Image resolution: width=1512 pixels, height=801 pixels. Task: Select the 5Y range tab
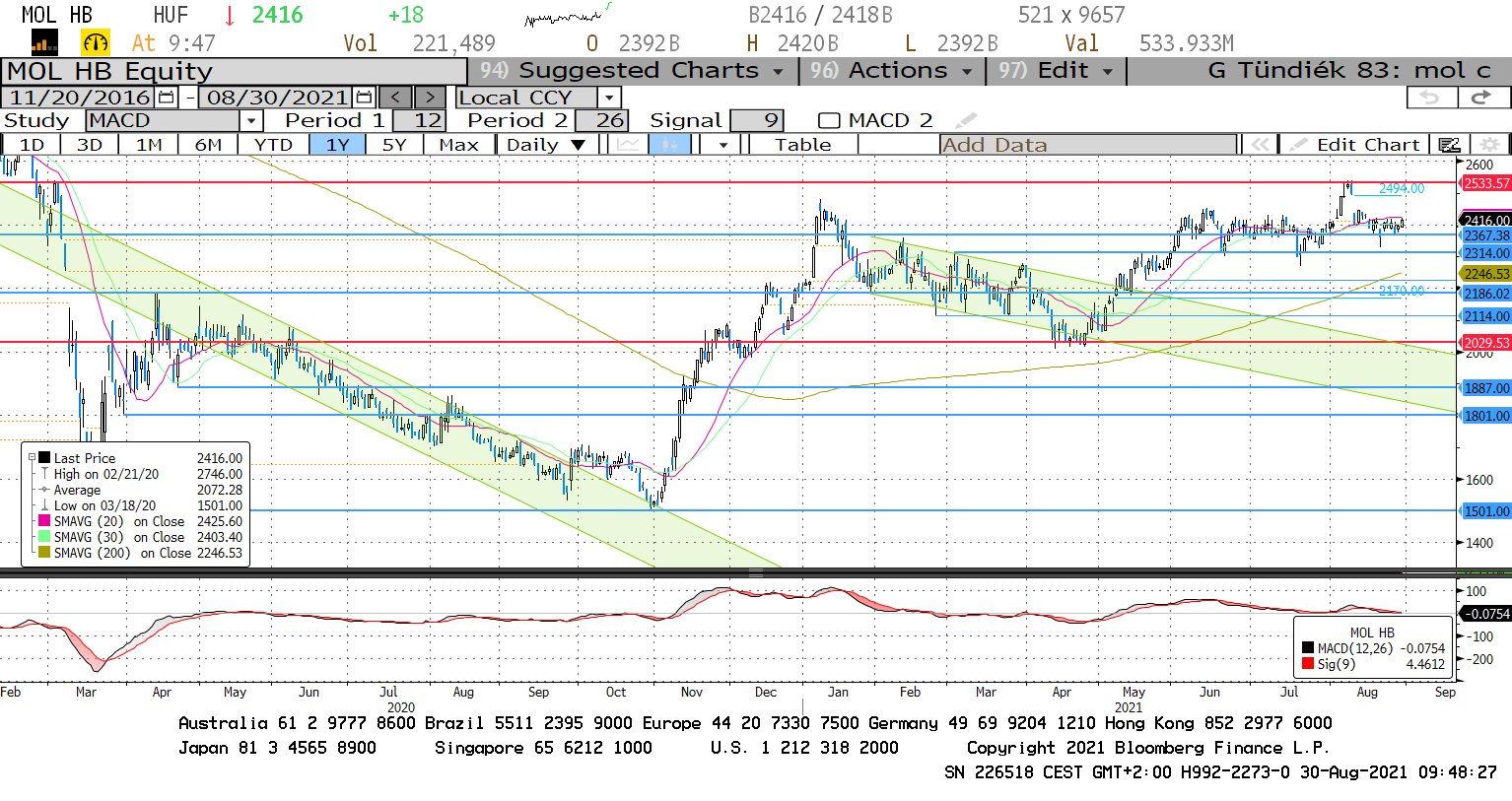tap(394, 145)
